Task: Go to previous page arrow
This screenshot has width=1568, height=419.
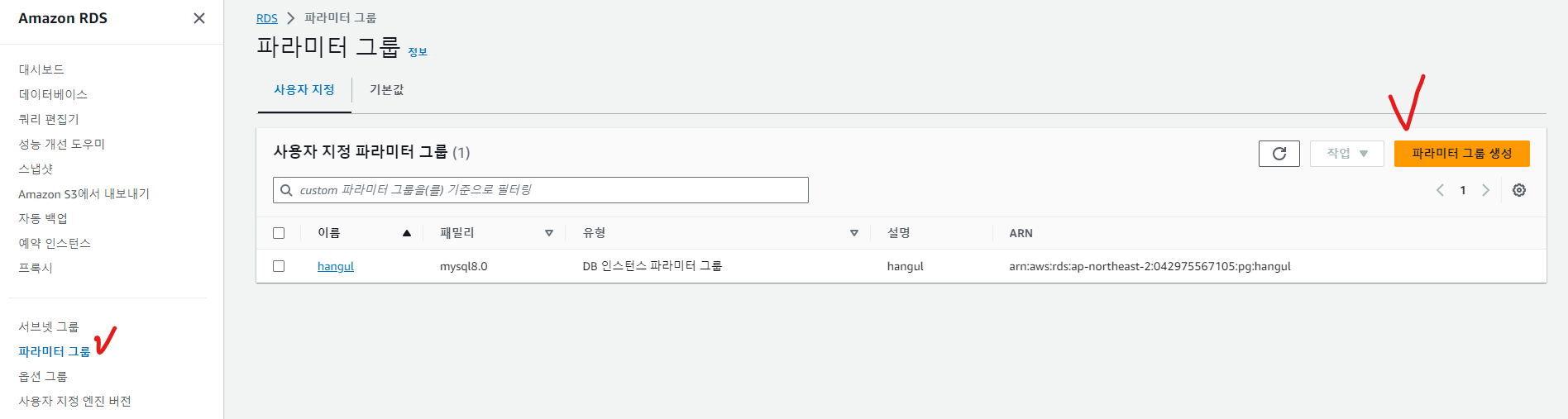Action: tap(1440, 190)
